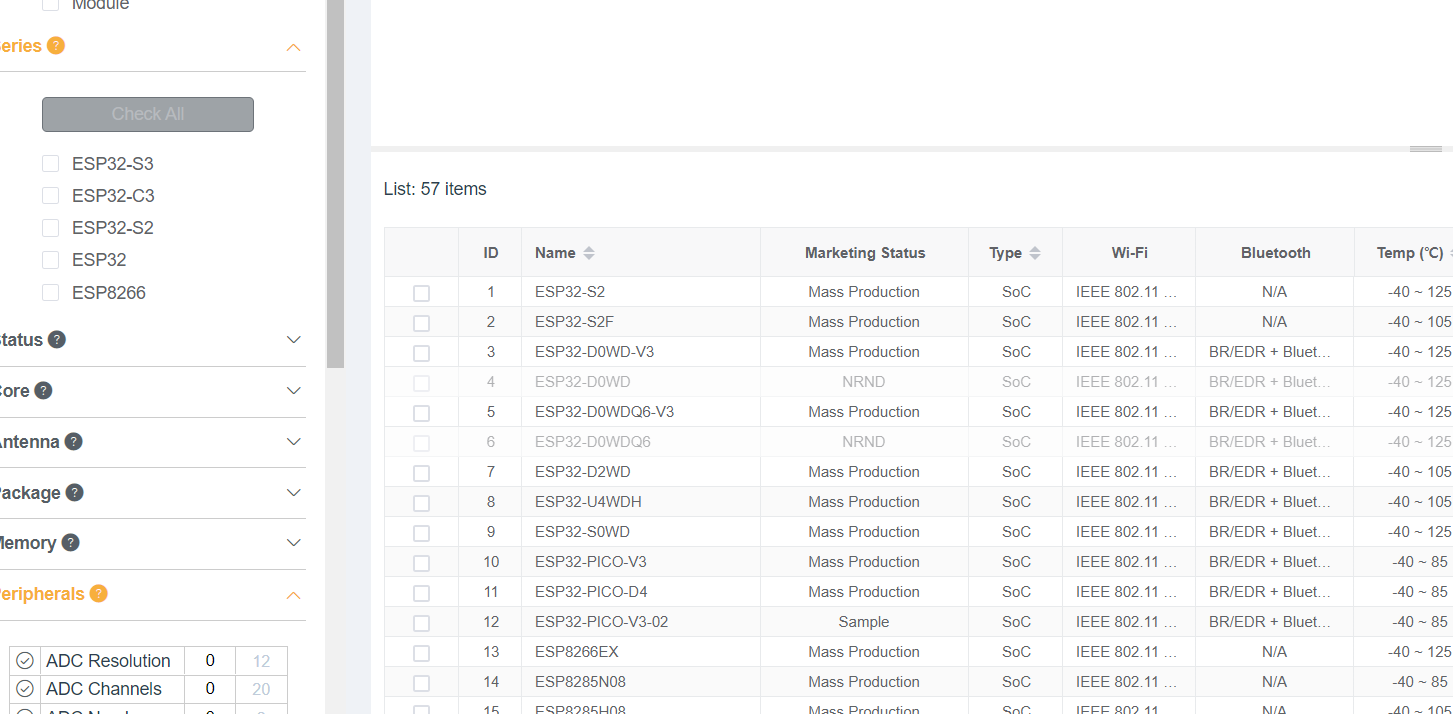The image size is (1453, 714).
Task: Tick the ESP8266 series checkbox
Action: click(x=50, y=292)
